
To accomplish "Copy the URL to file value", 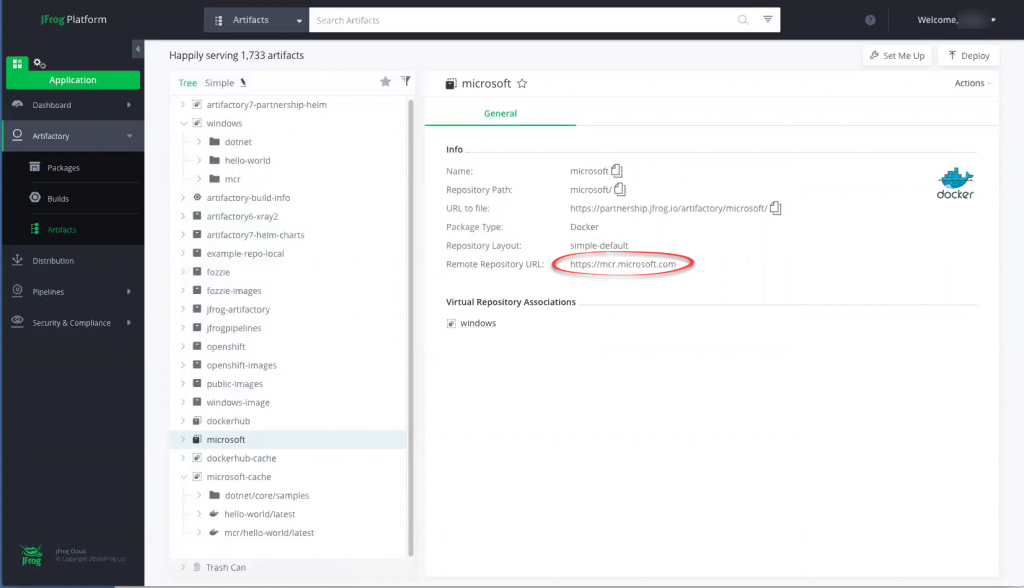I will pos(776,208).
